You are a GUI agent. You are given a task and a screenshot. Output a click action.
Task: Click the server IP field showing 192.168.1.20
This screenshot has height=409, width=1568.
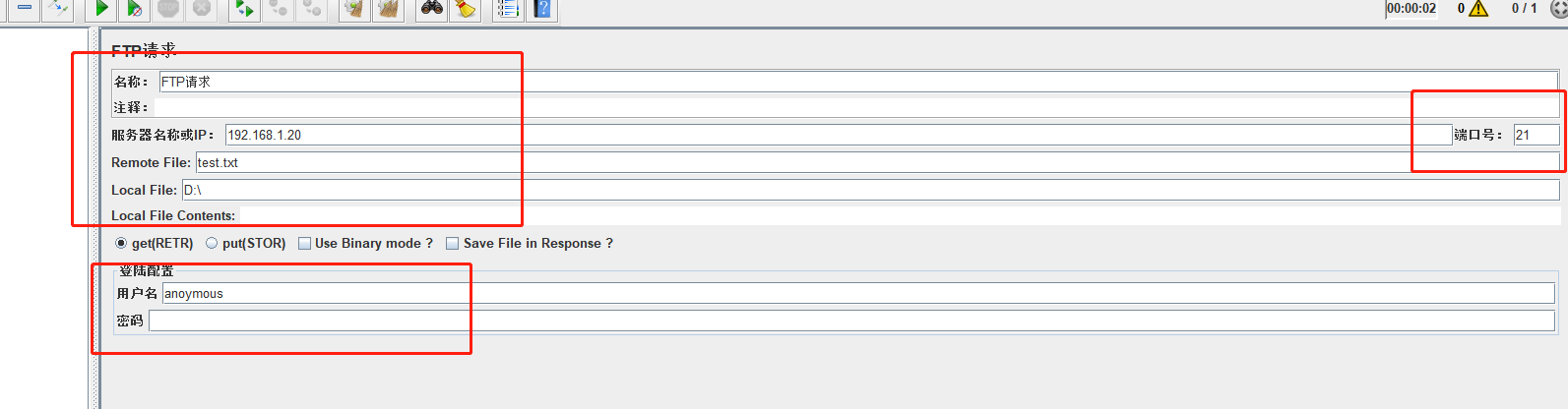click(x=839, y=135)
